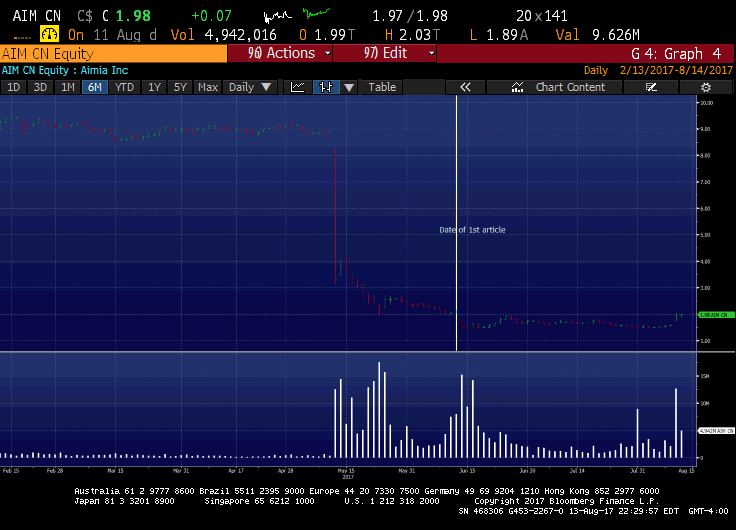Click the AIM CN Equity : Aimia Inc label
Screen dimensions: 736x530
tap(65, 70)
